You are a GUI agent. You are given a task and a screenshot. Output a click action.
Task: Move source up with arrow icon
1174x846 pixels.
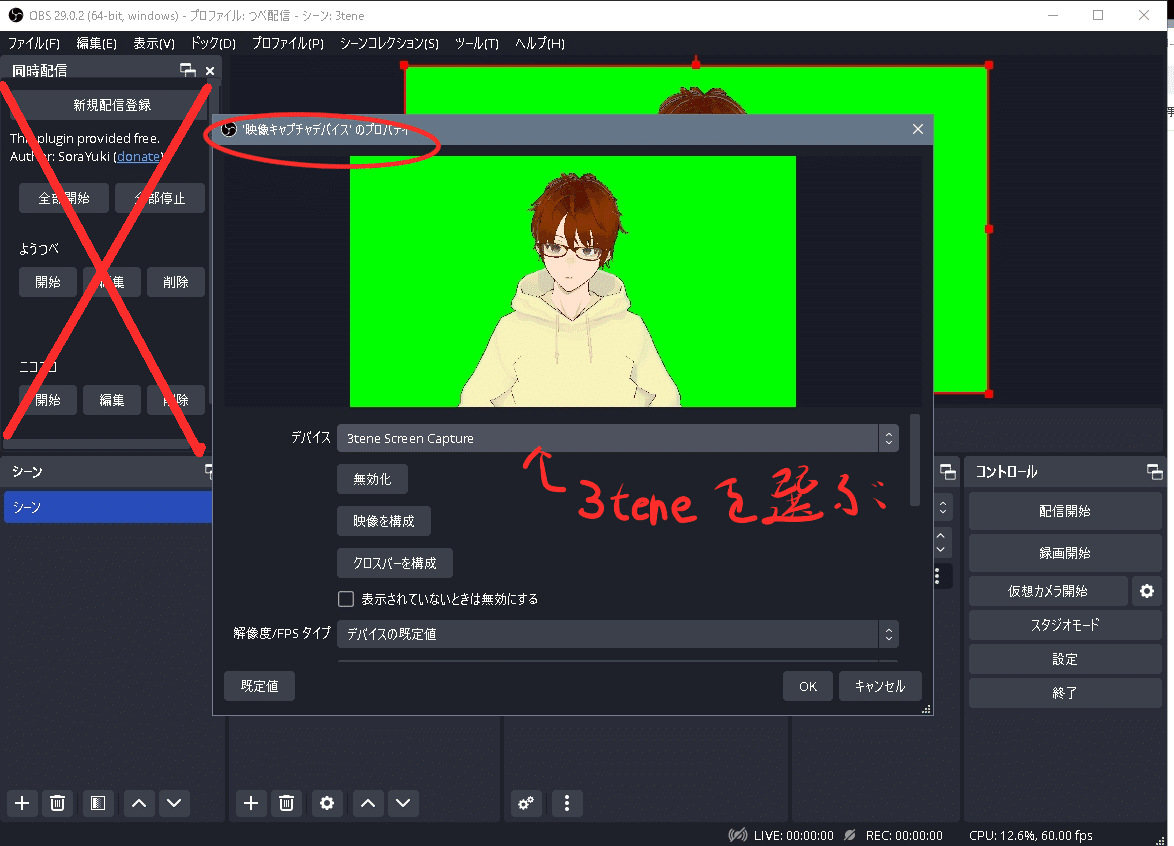[368, 803]
